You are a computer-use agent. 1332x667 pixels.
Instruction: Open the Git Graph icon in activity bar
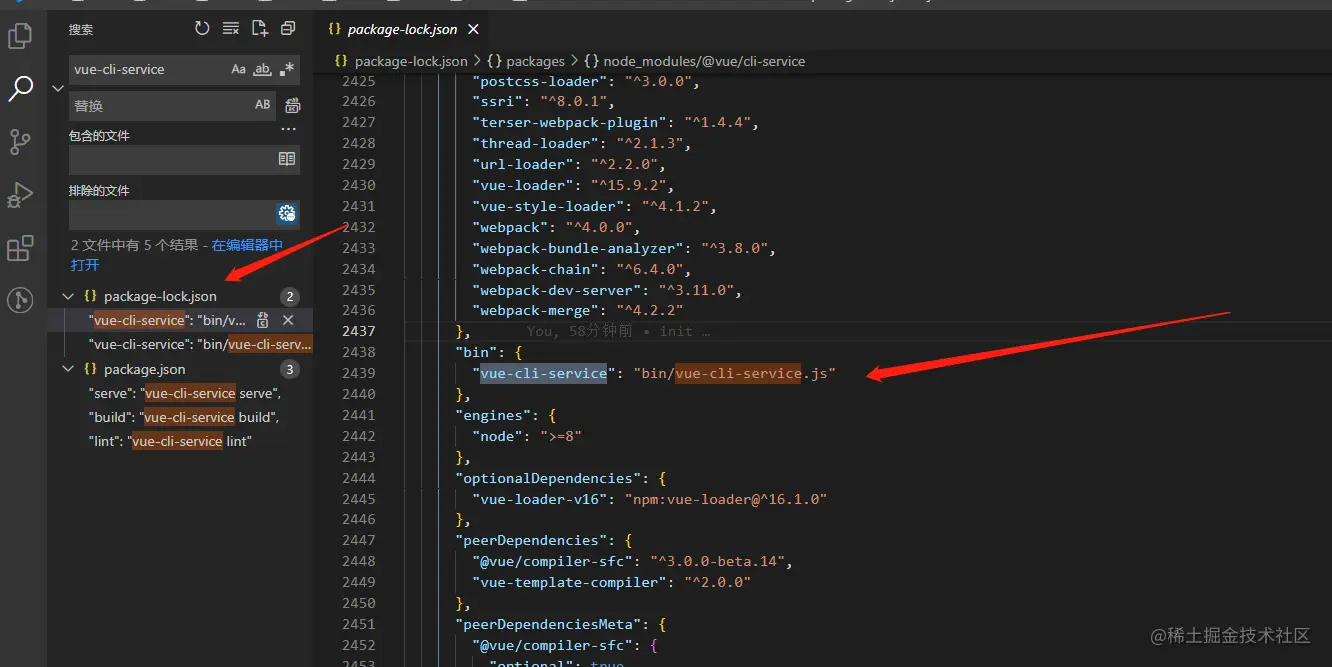click(x=20, y=300)
